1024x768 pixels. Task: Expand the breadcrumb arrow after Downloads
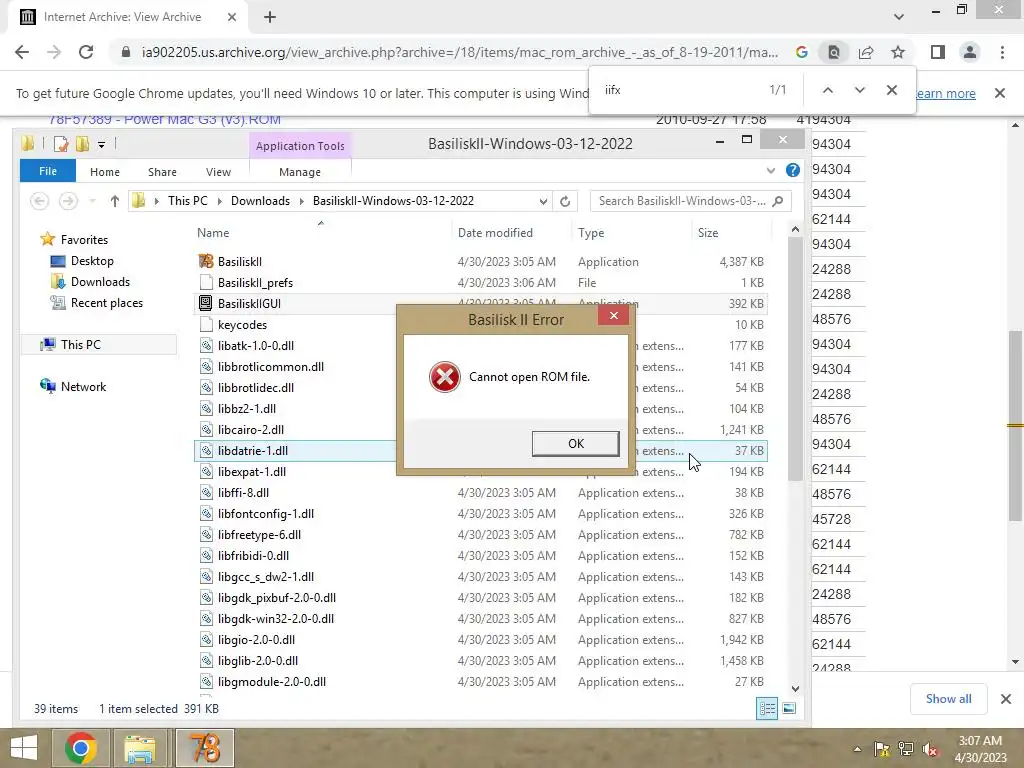[x=301, y=201]
